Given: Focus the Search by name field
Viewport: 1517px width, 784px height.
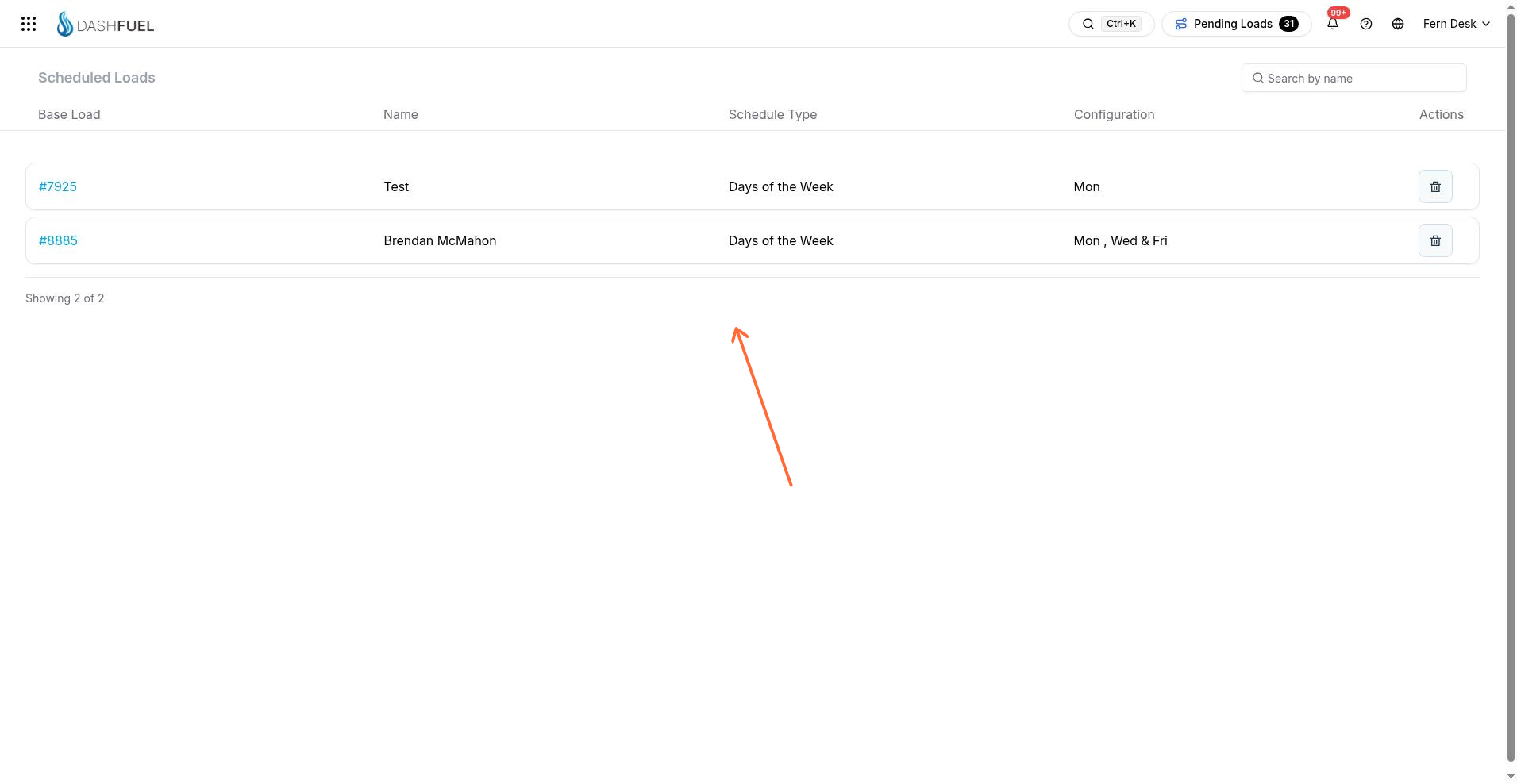Looking at the screenshot, I should 1353,78.
